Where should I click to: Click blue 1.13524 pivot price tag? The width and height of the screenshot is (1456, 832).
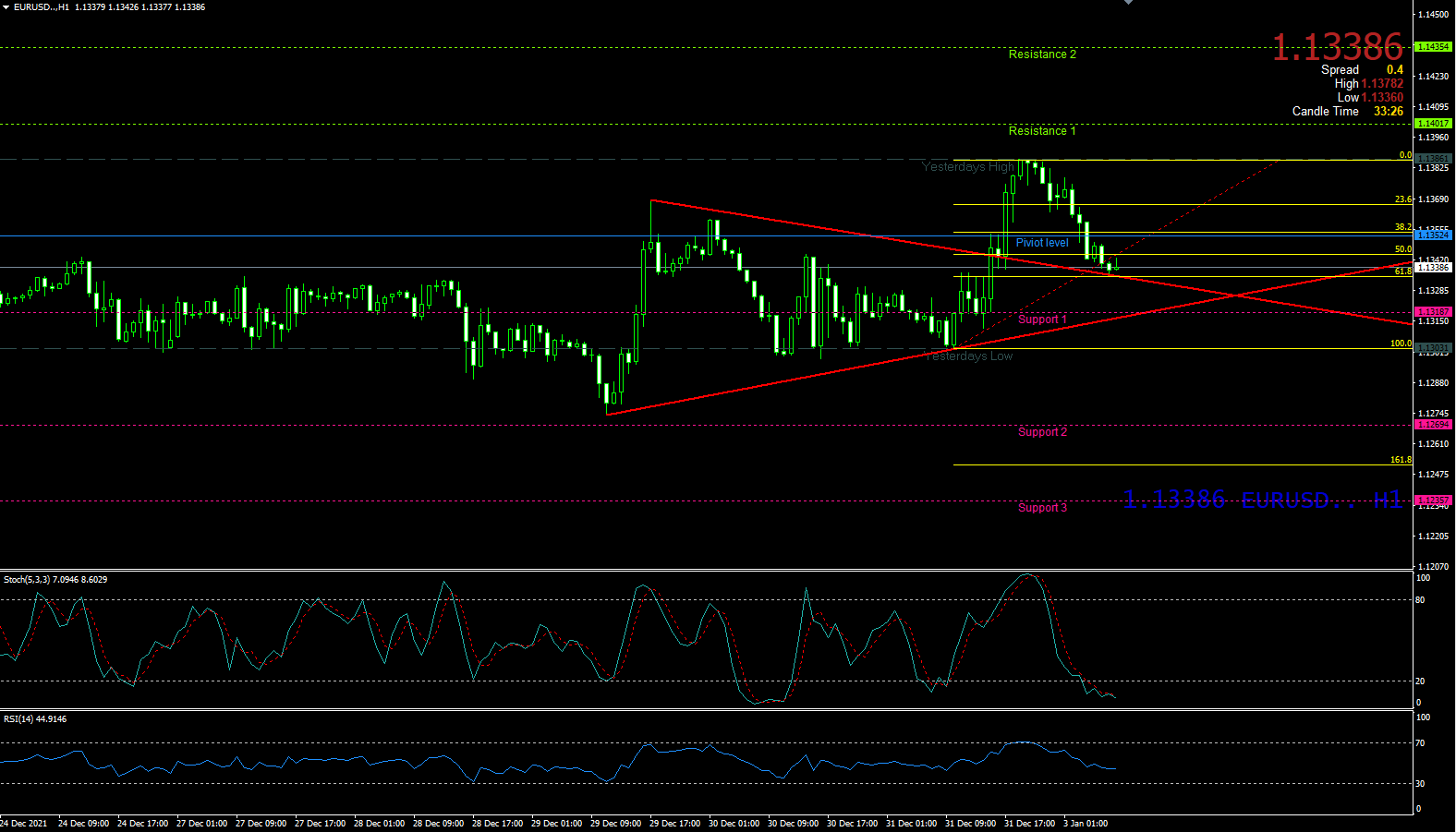[1433, 235]
